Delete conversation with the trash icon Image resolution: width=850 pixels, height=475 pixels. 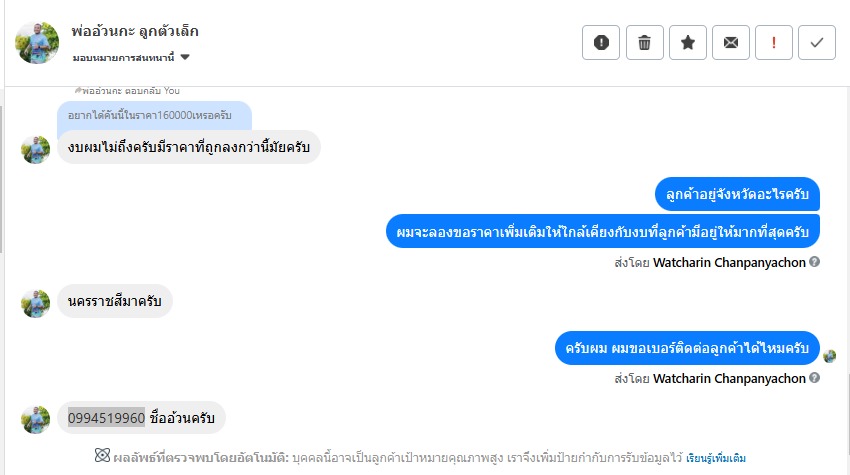pyautogui.click(x=645, y=42)
